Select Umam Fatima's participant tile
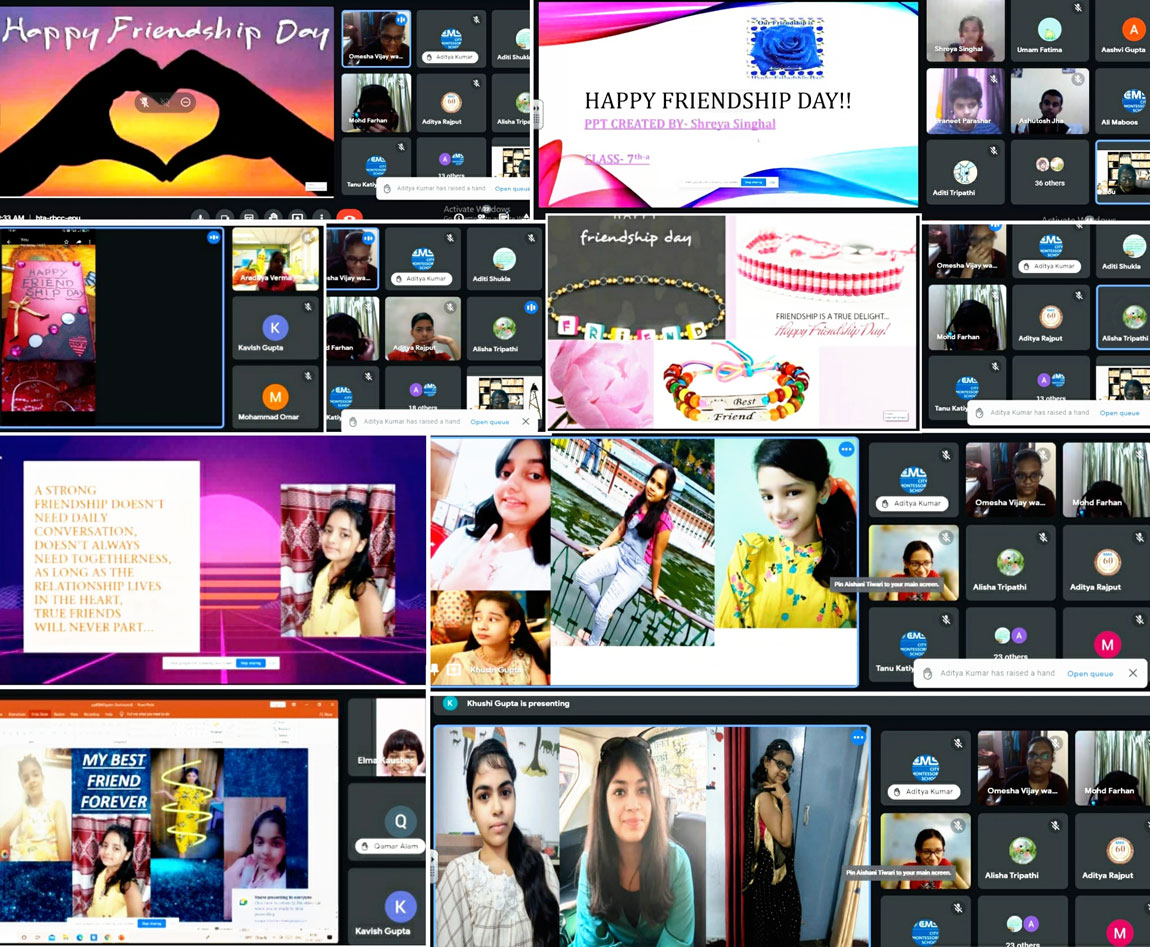The height and width of the screenshot is (947, 1150). point(1049,30)
